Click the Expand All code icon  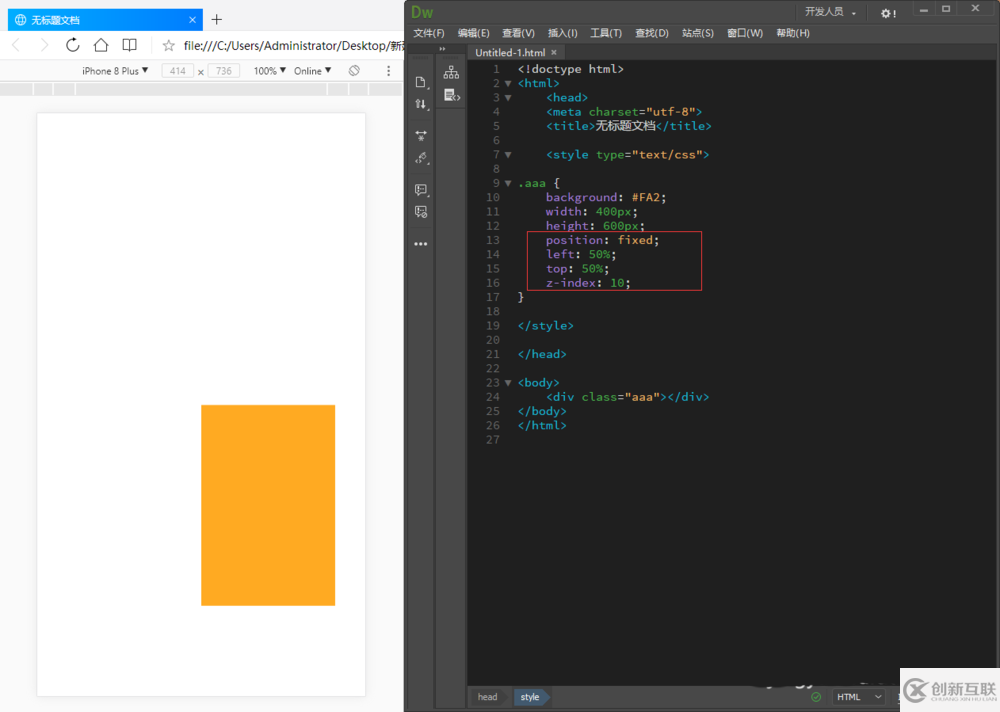tap(421, 135)
